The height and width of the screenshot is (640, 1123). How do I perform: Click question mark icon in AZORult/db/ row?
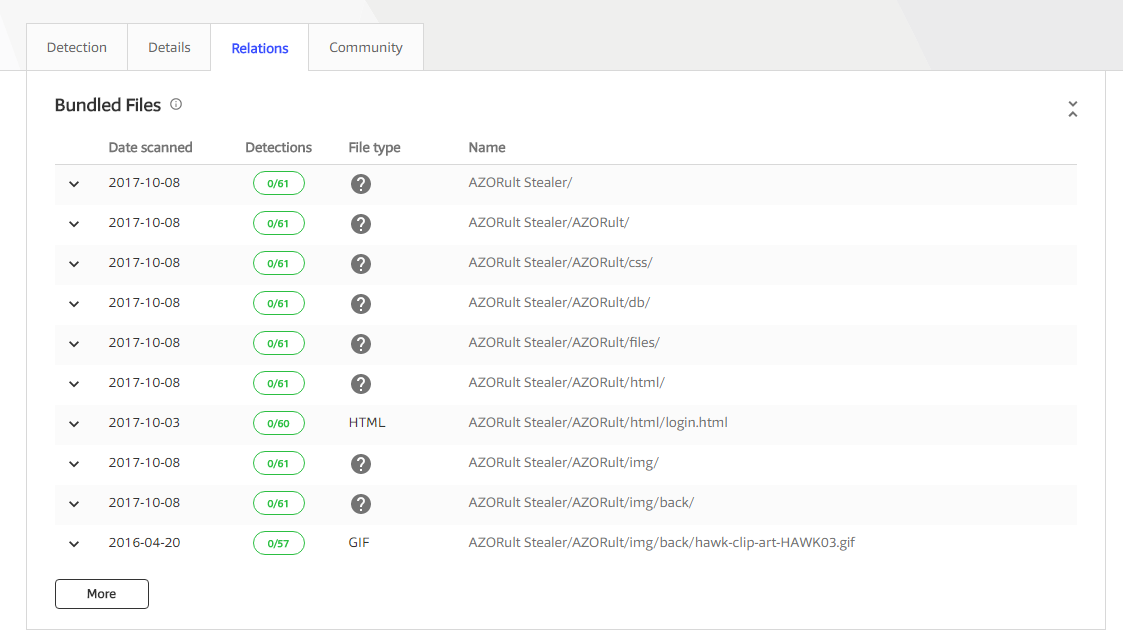pyautogui.click(x=361, y=304)
